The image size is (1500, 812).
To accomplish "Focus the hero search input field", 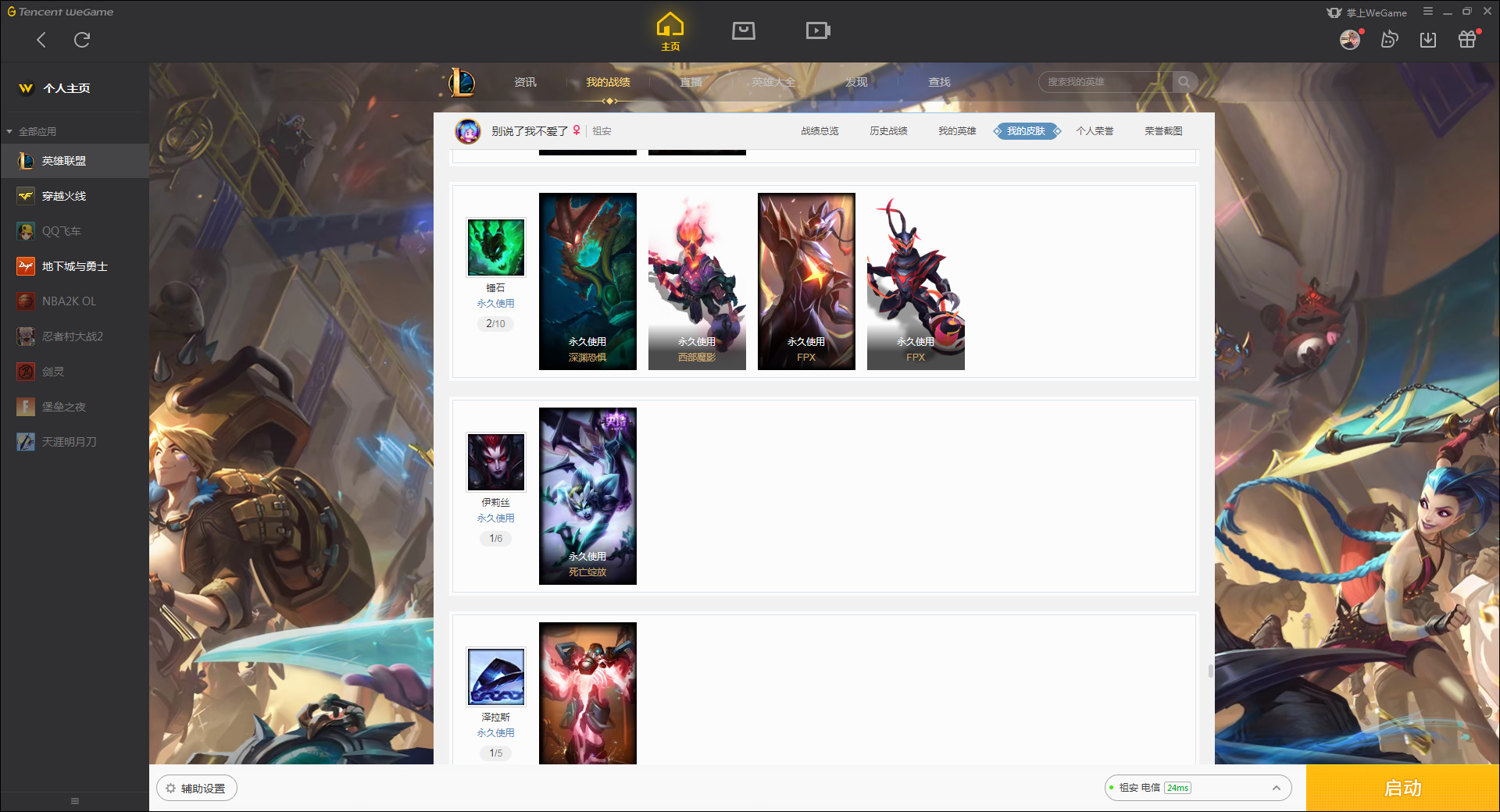I will coord(1105,82).
